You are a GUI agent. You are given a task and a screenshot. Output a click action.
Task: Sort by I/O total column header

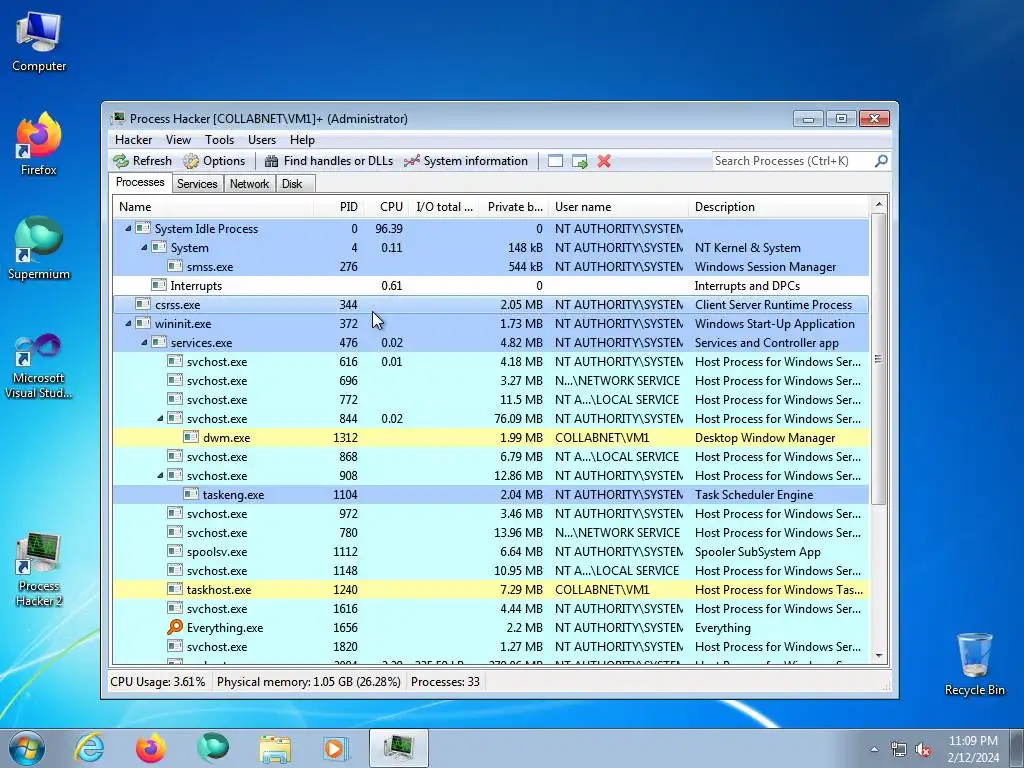click(x=445, y=207)
